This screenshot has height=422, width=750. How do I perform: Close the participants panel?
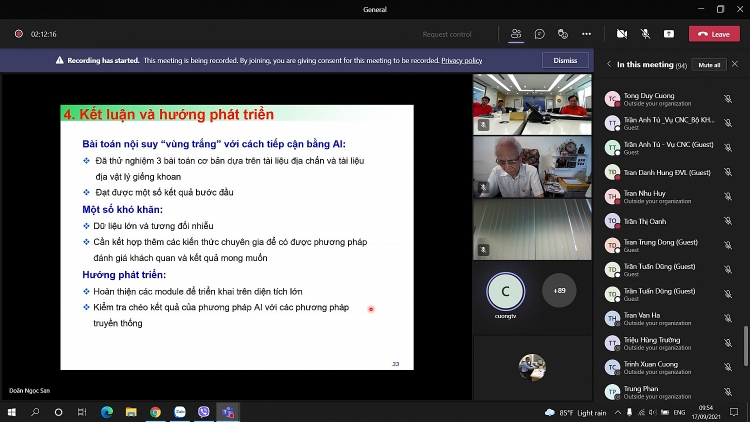click(x=737, y=65)
